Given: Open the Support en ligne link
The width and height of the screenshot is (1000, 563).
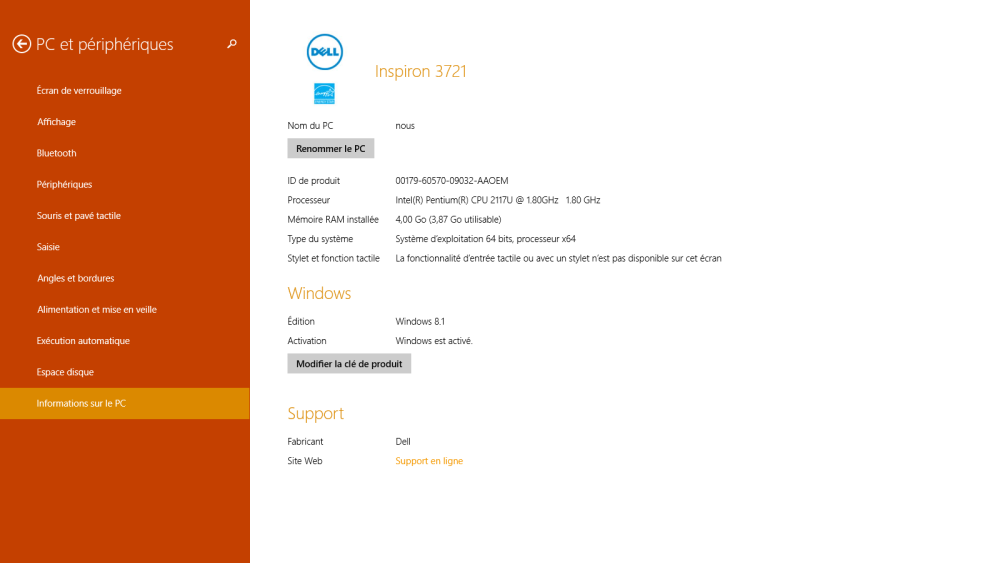Looking at the screenshot, I should click(x=429, y=461).
